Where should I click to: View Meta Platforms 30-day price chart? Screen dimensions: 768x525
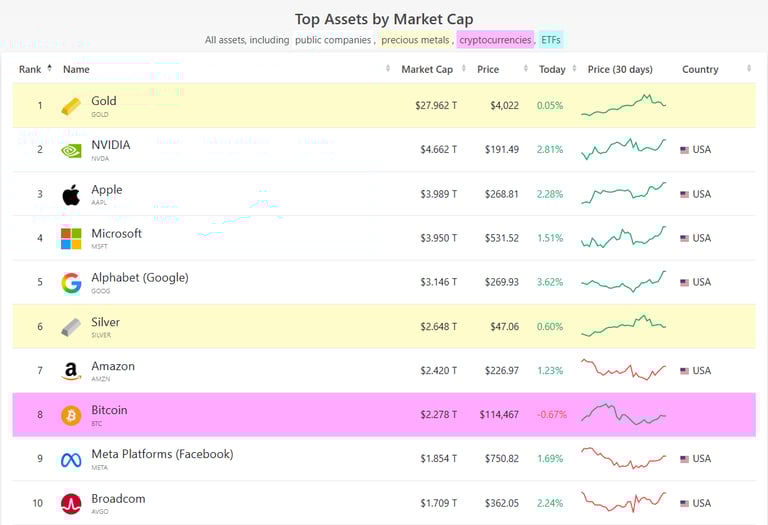tap(624, 458)
